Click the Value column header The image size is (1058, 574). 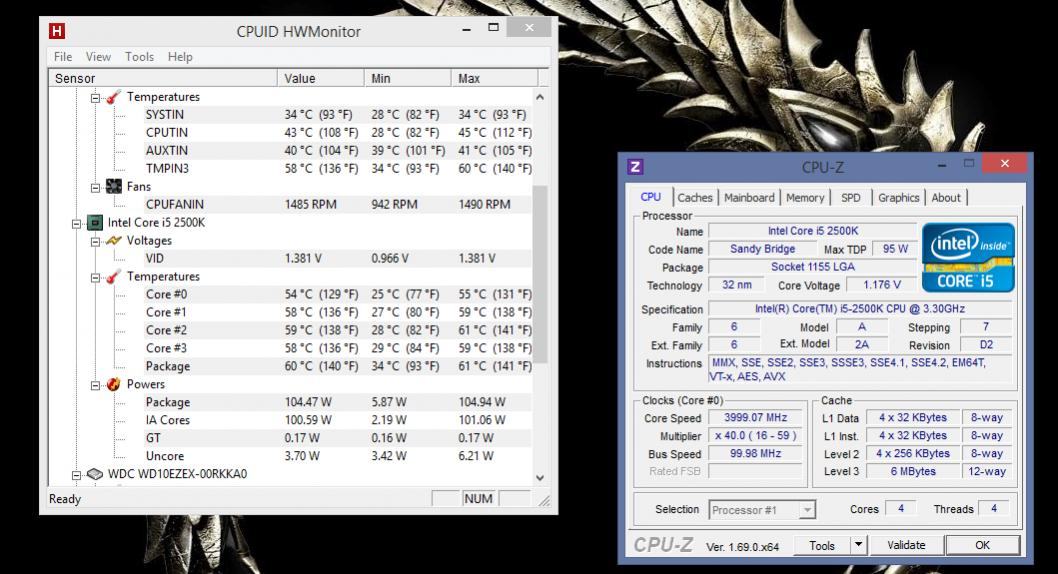point(321,78)
